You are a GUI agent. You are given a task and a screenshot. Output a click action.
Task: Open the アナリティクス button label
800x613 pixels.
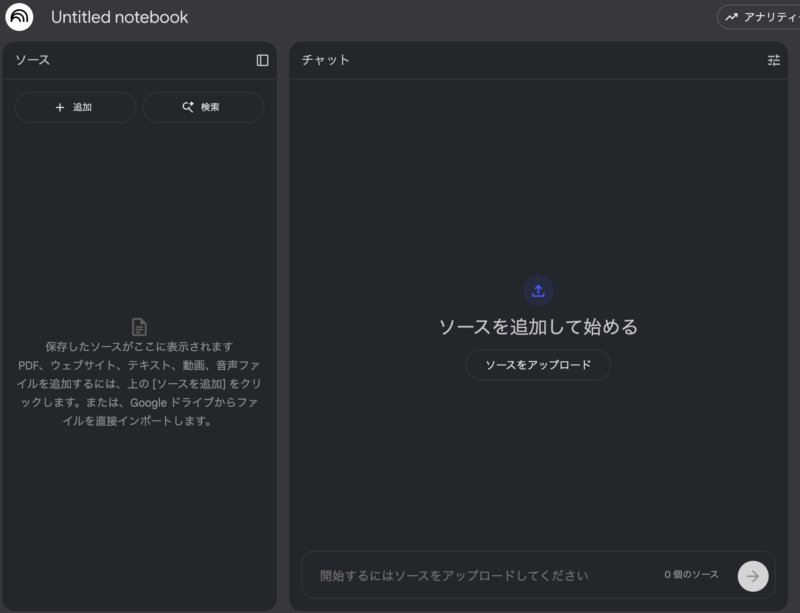(771, 17)
